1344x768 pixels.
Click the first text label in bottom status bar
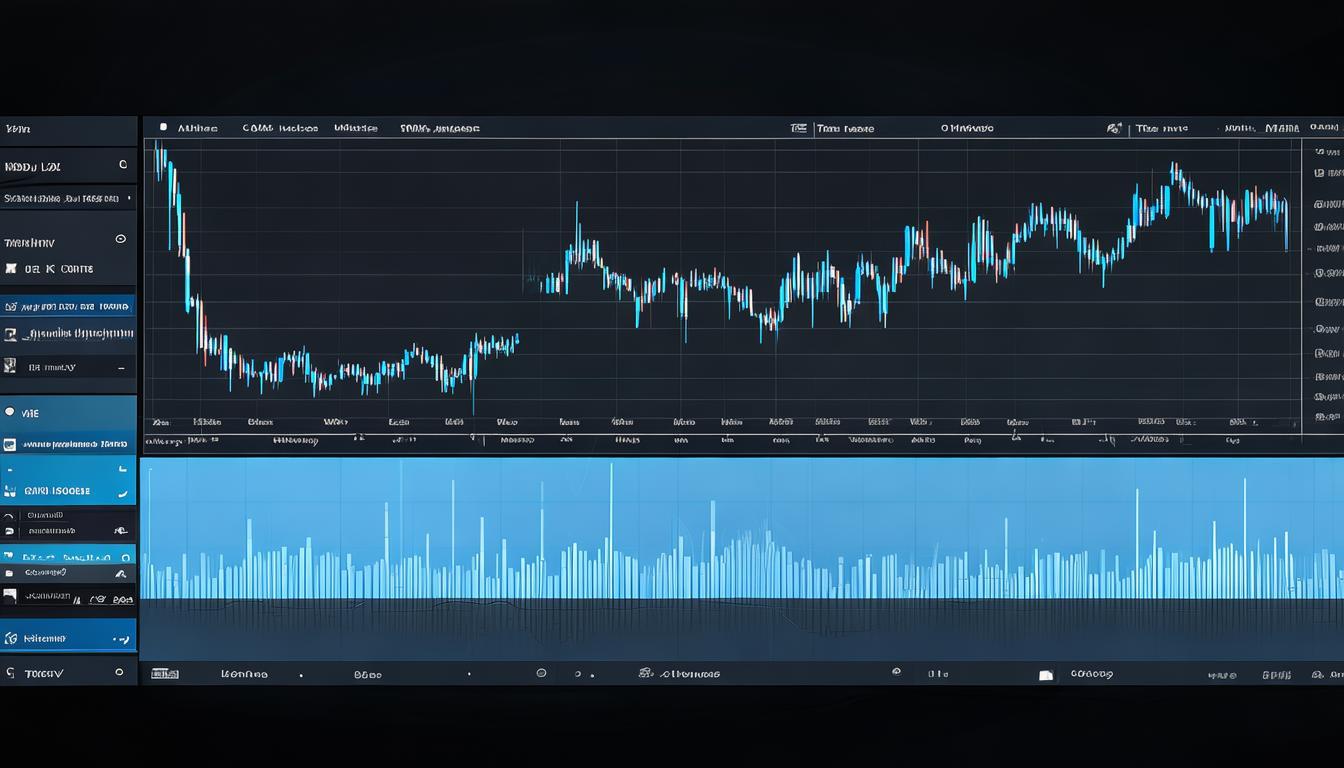coord(243,674)
